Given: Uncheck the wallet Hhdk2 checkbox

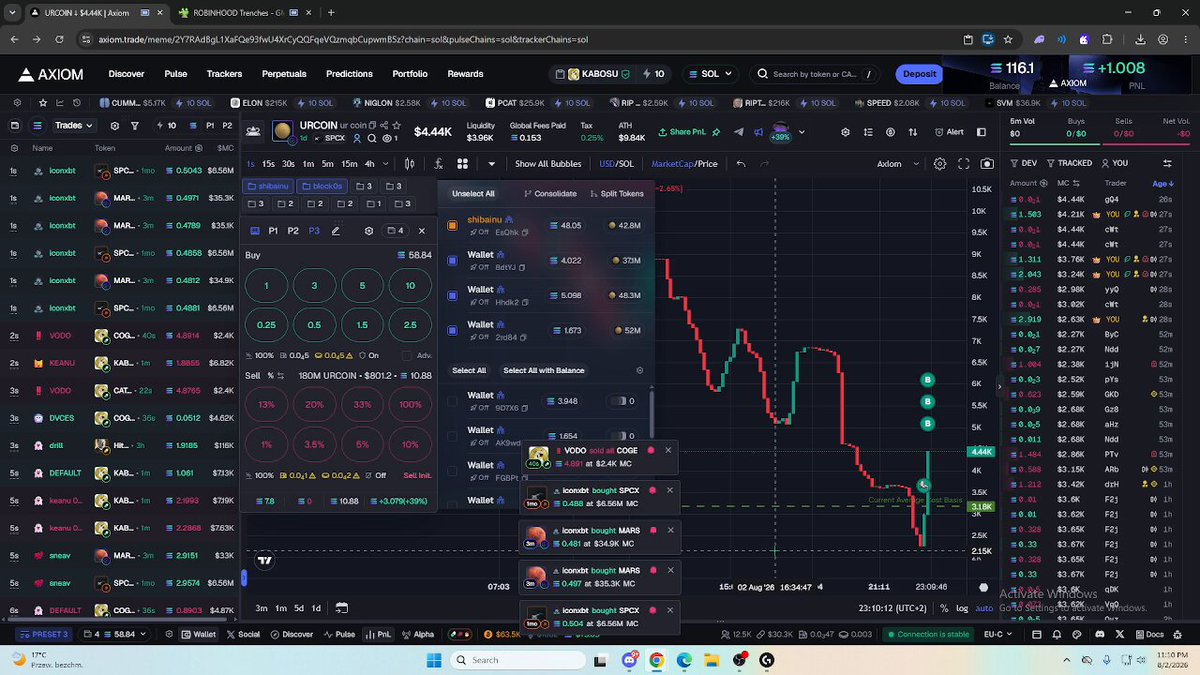Looking at the screenshot, I should click(452, 296).
